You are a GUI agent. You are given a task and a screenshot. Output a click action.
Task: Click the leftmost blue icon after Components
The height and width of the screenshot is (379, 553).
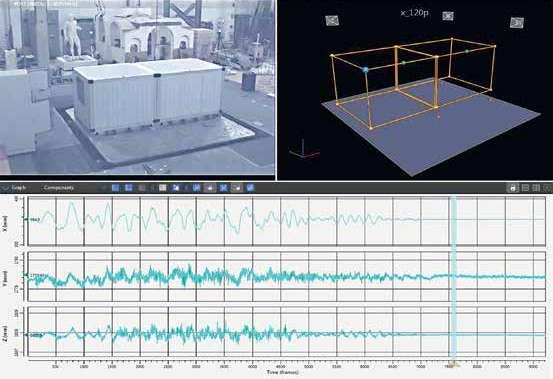pos(115,188)
